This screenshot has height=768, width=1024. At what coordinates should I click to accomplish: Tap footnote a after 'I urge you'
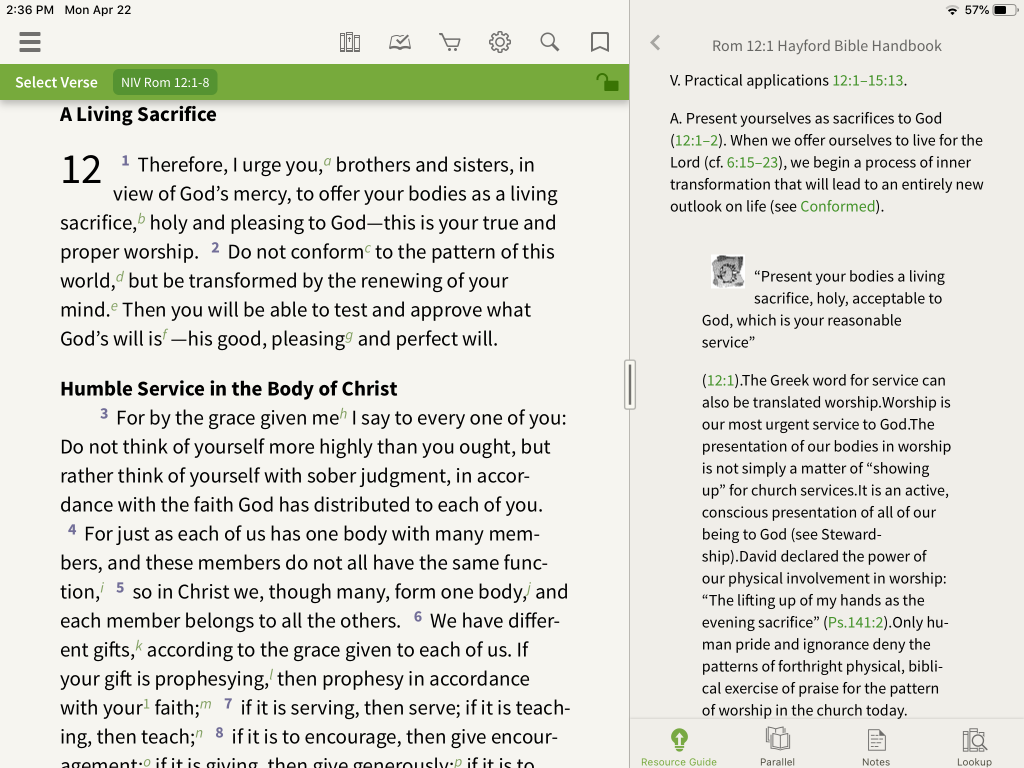point(327,161)
